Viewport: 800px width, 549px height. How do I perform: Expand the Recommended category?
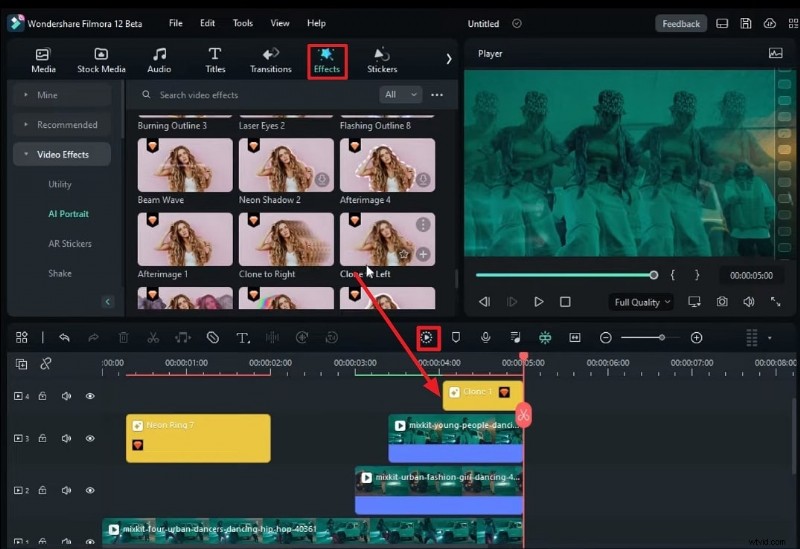tap(66, 125)
